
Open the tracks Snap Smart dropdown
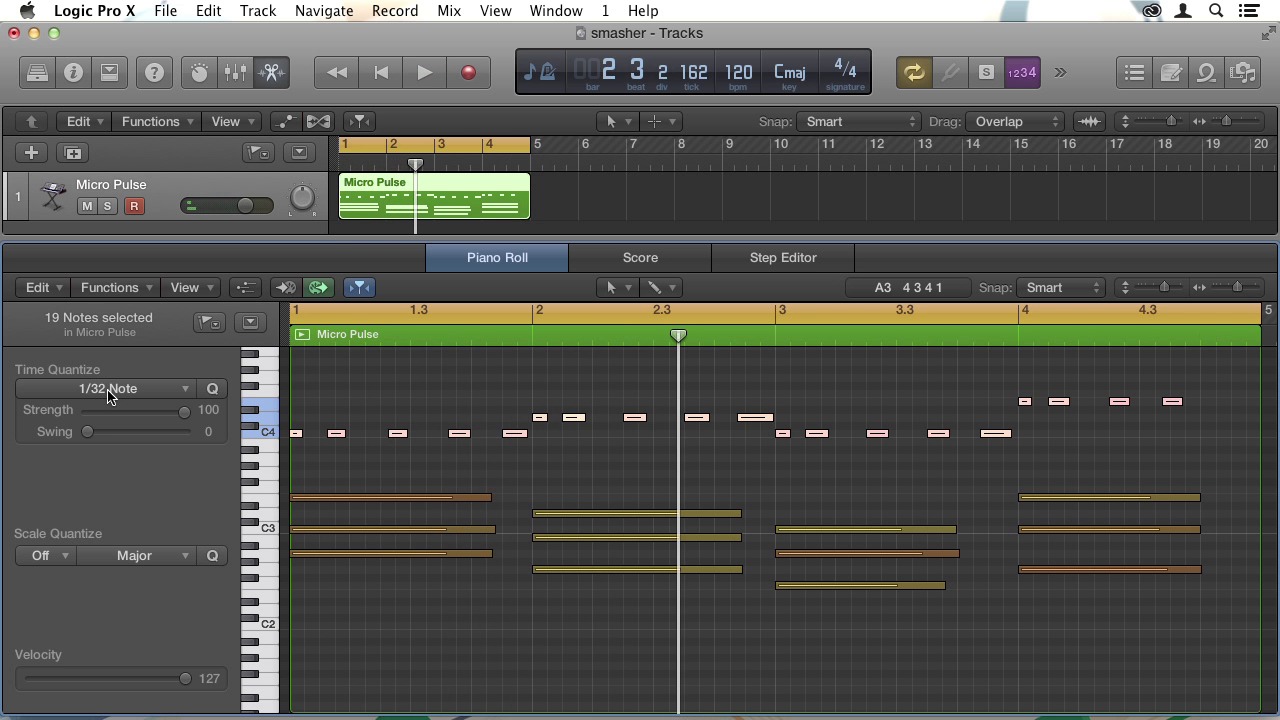859,122
